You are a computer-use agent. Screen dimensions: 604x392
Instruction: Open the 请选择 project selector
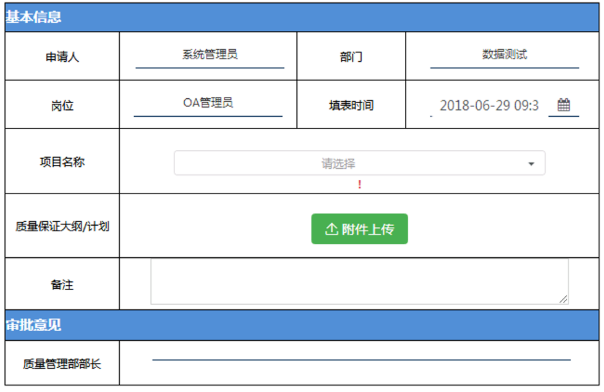click(359, 163)
